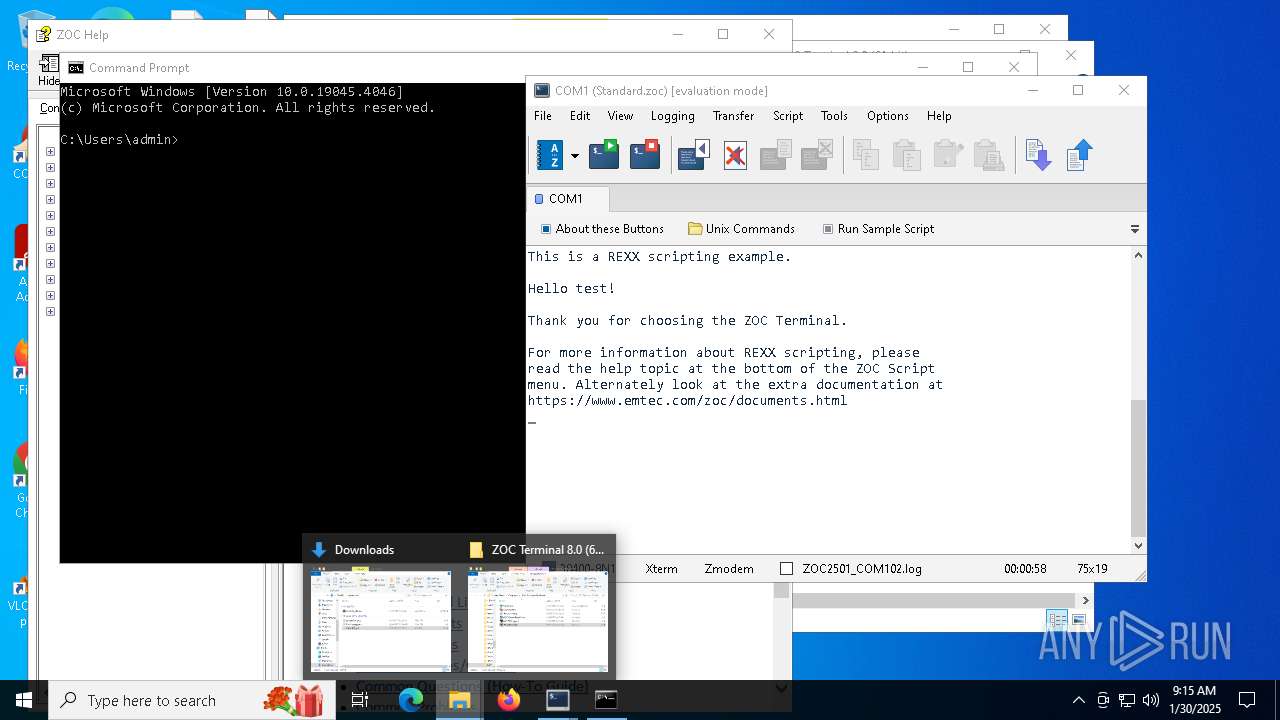1280x720 pixels.
Task: Click the ZOC terminal vertical scrollbar thumb
Action: tap(1138, 468)
